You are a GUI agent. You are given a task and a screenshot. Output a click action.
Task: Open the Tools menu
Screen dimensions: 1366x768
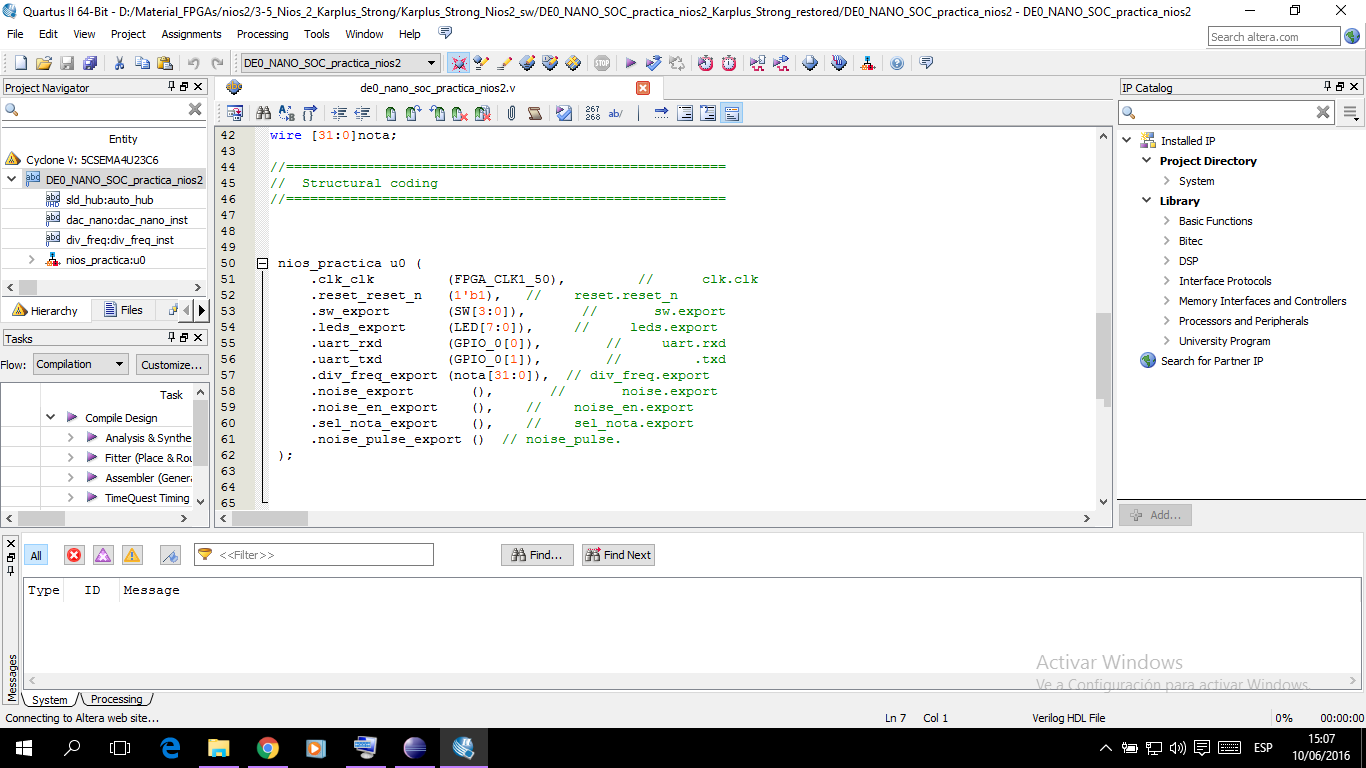(317, 34)
